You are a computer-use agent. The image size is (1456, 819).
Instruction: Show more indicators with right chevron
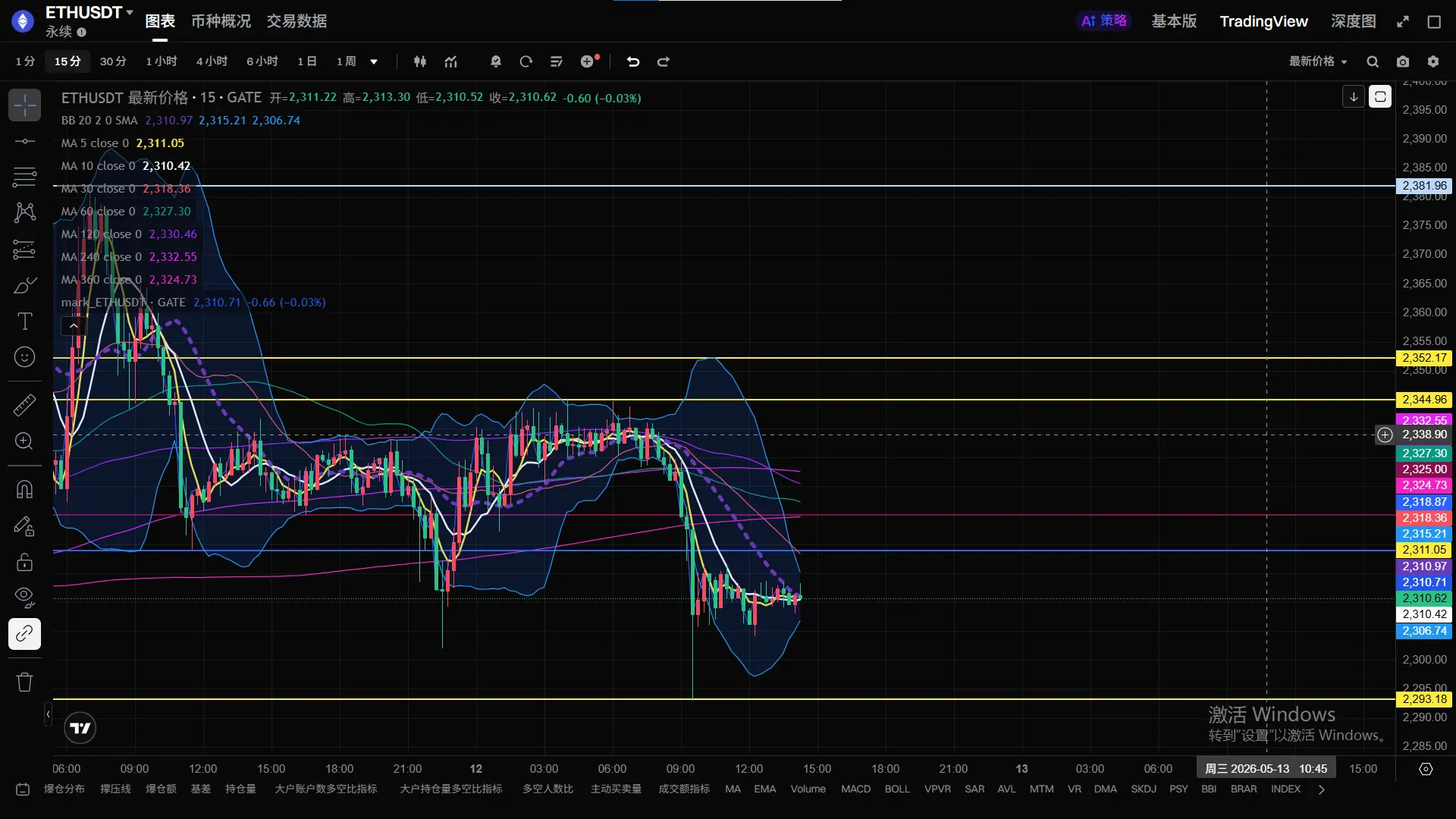pyautogui.click(x=1322, y=789)
